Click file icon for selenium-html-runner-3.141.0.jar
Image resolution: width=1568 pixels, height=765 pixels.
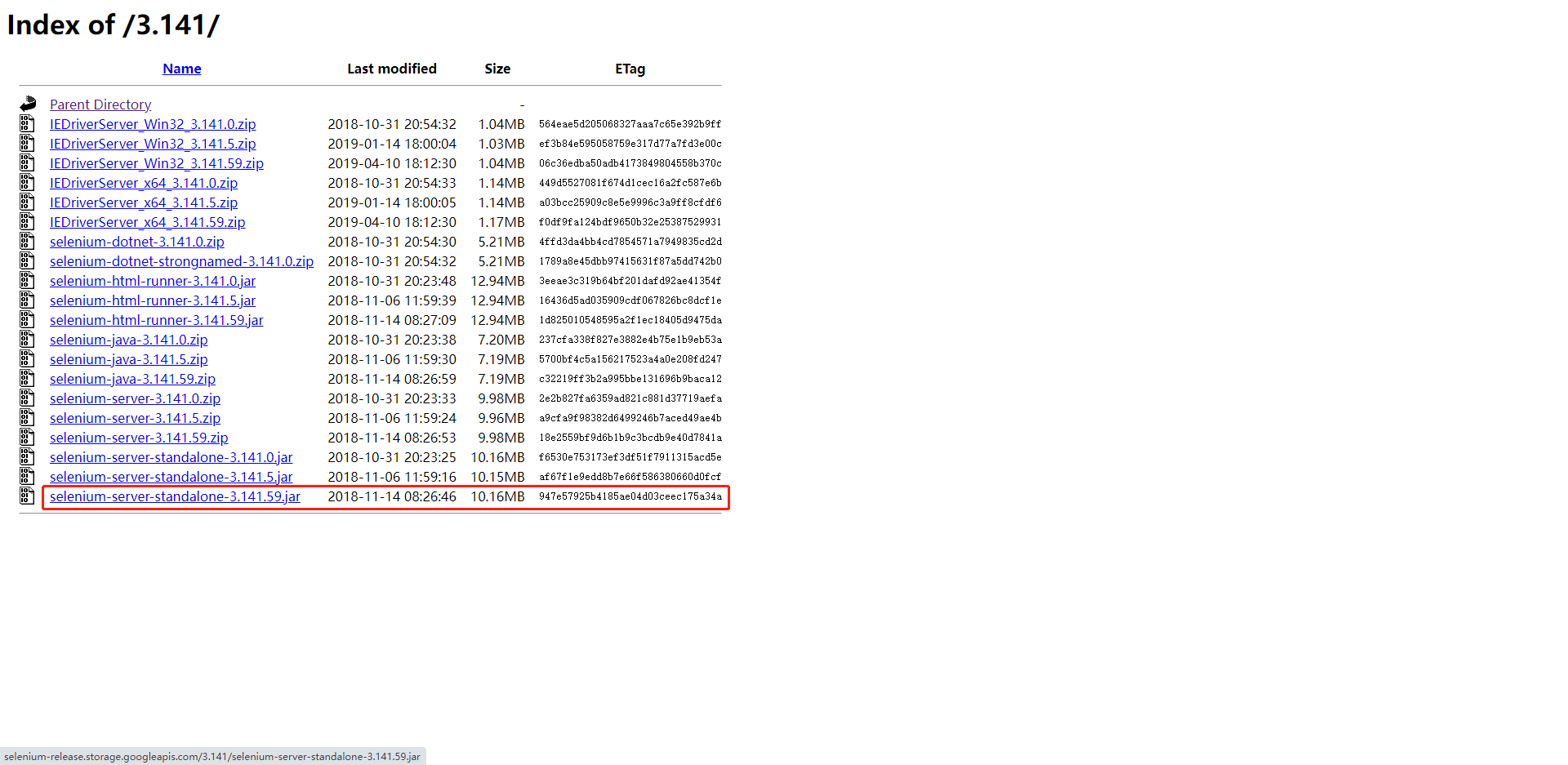(27, 280)
